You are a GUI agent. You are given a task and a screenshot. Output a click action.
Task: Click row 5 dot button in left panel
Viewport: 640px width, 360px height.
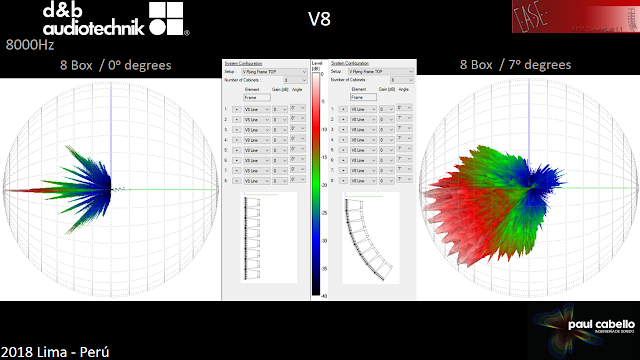pos(236,150)
